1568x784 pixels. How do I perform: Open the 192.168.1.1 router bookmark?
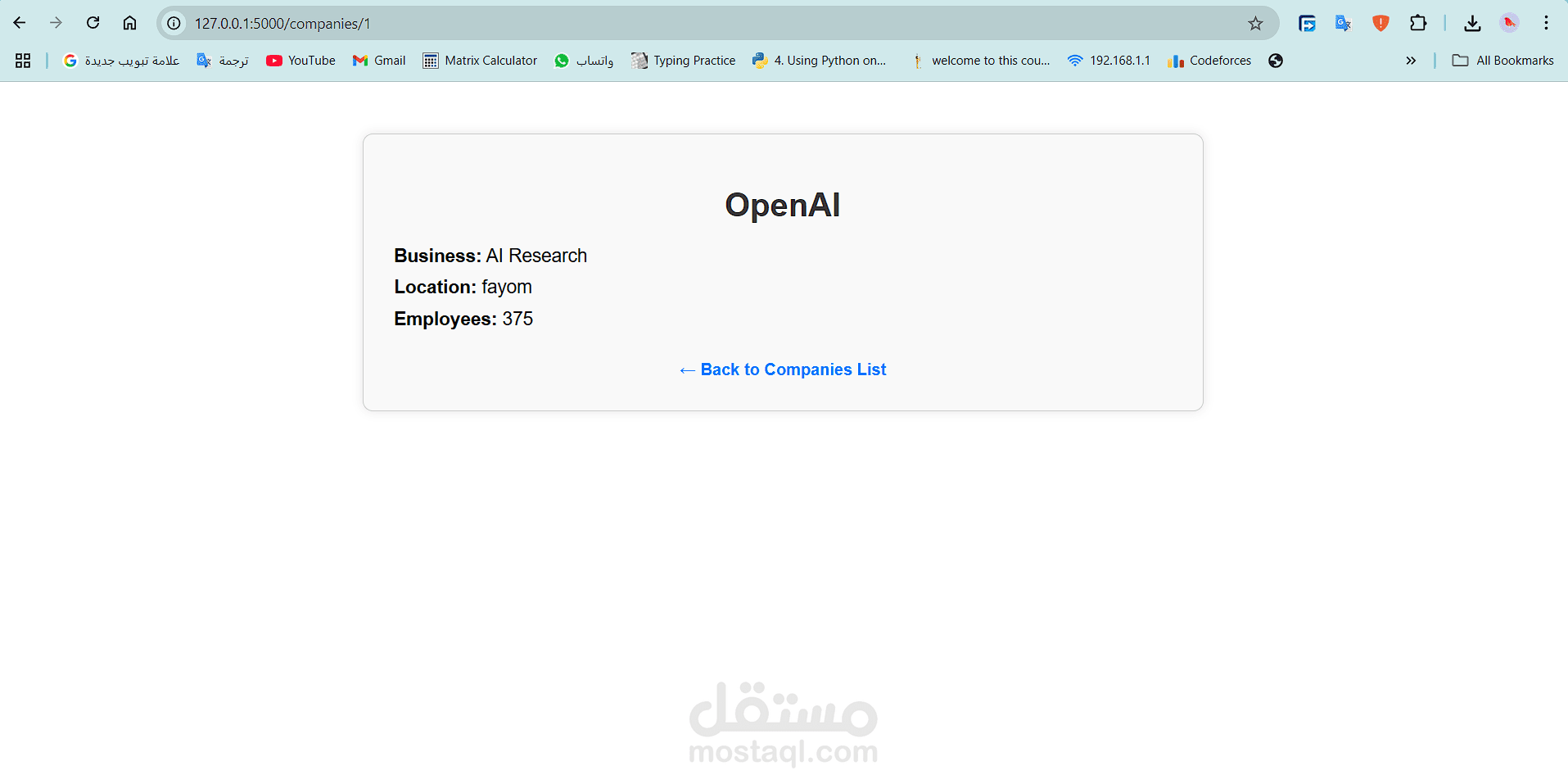pos(1109,61)
